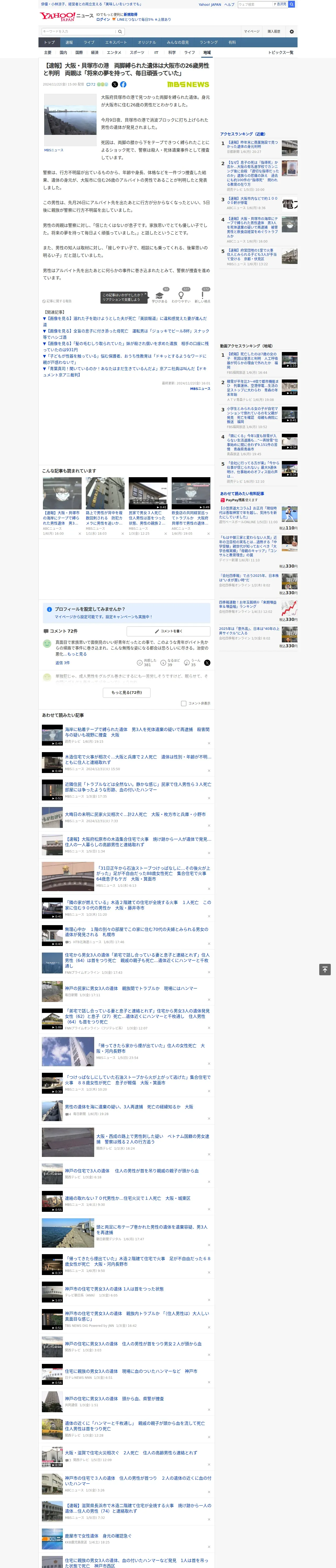Open article 男性の遺体を海に遺棄の疑い、3人再逮捕
Screen dimensions: 336x1568
pos(129,1106)
